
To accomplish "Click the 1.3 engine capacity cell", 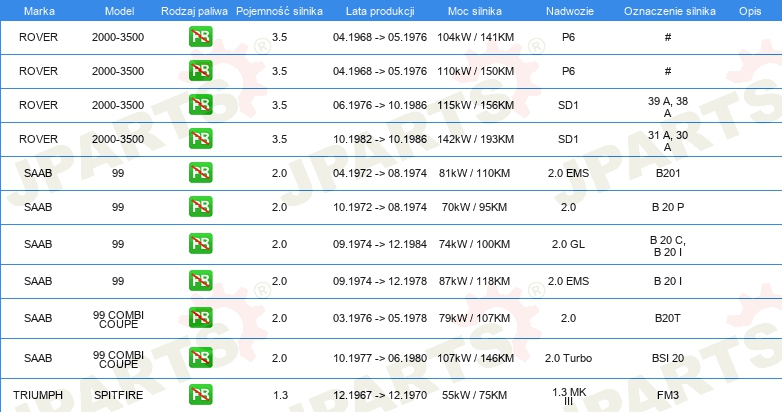I will coord(280,395).
